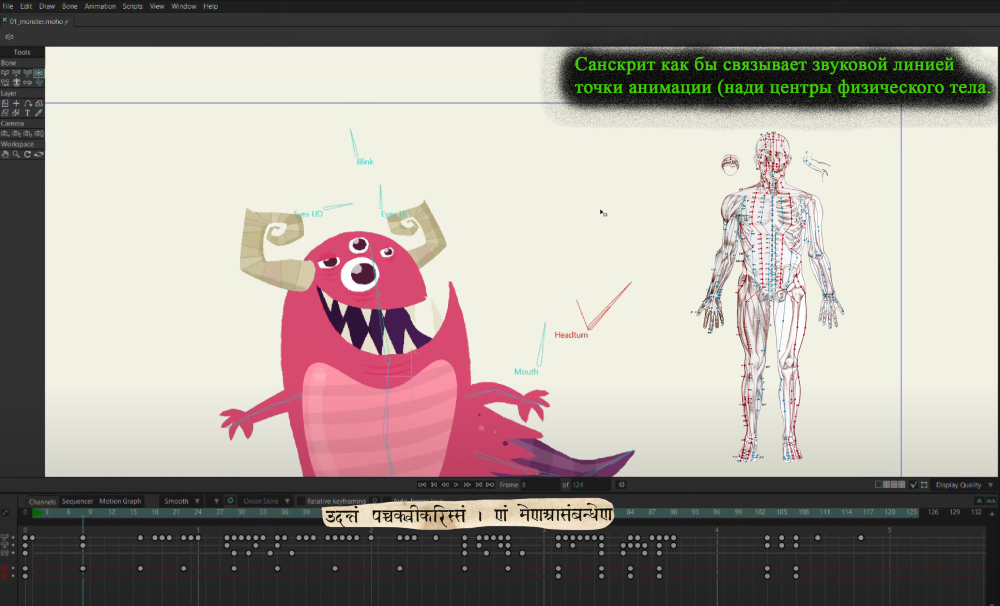Toggle the onion skins enable button
Screen dimensions: 1000x606
tap(231, 501)
